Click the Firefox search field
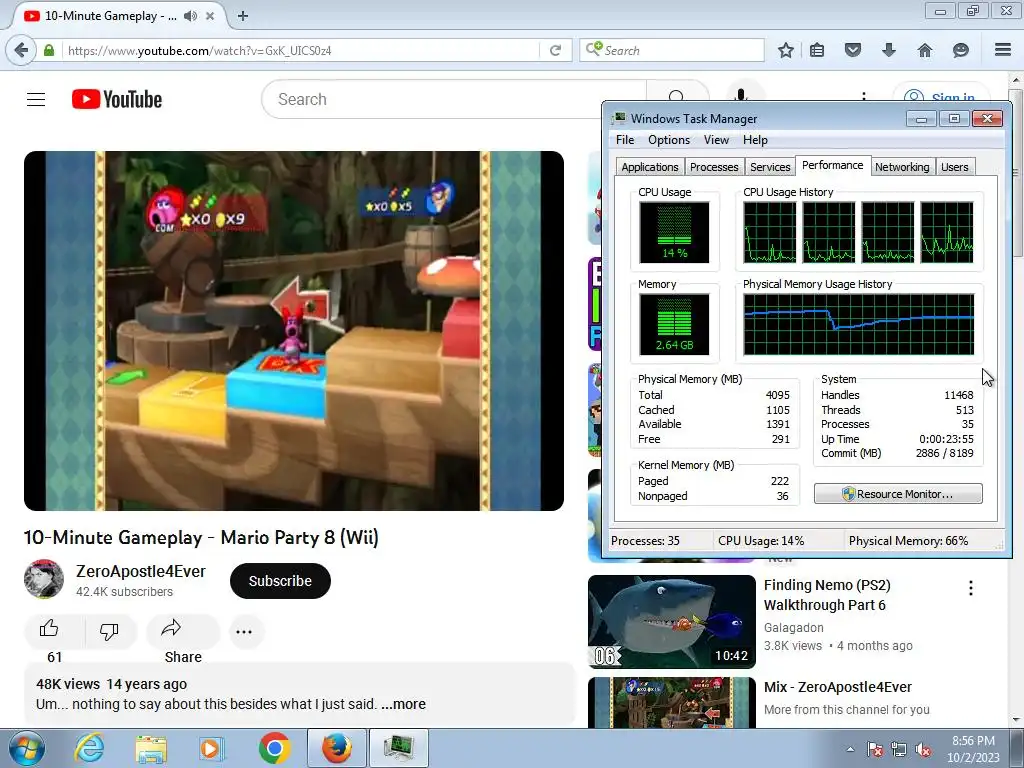 coord(672,50)
